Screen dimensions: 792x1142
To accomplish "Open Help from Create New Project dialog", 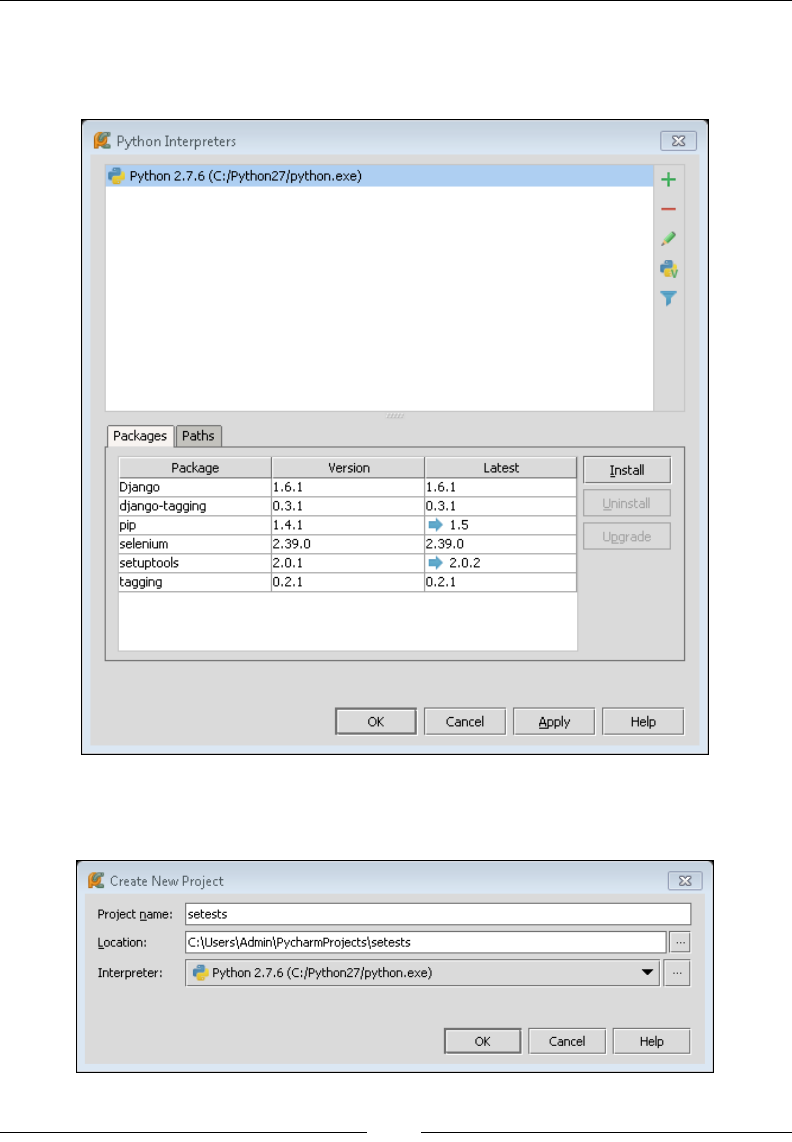I will click(x=651, y=1041).
